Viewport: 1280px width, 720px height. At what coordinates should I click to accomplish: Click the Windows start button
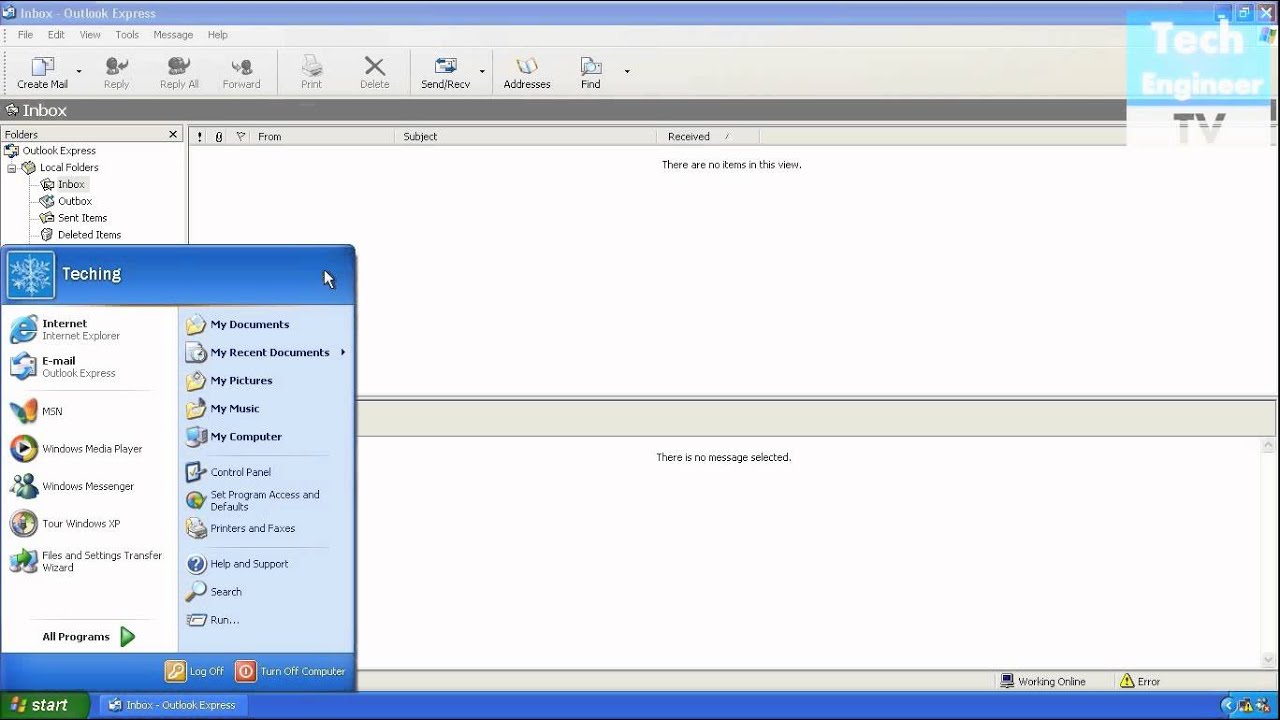pos(44,705)
